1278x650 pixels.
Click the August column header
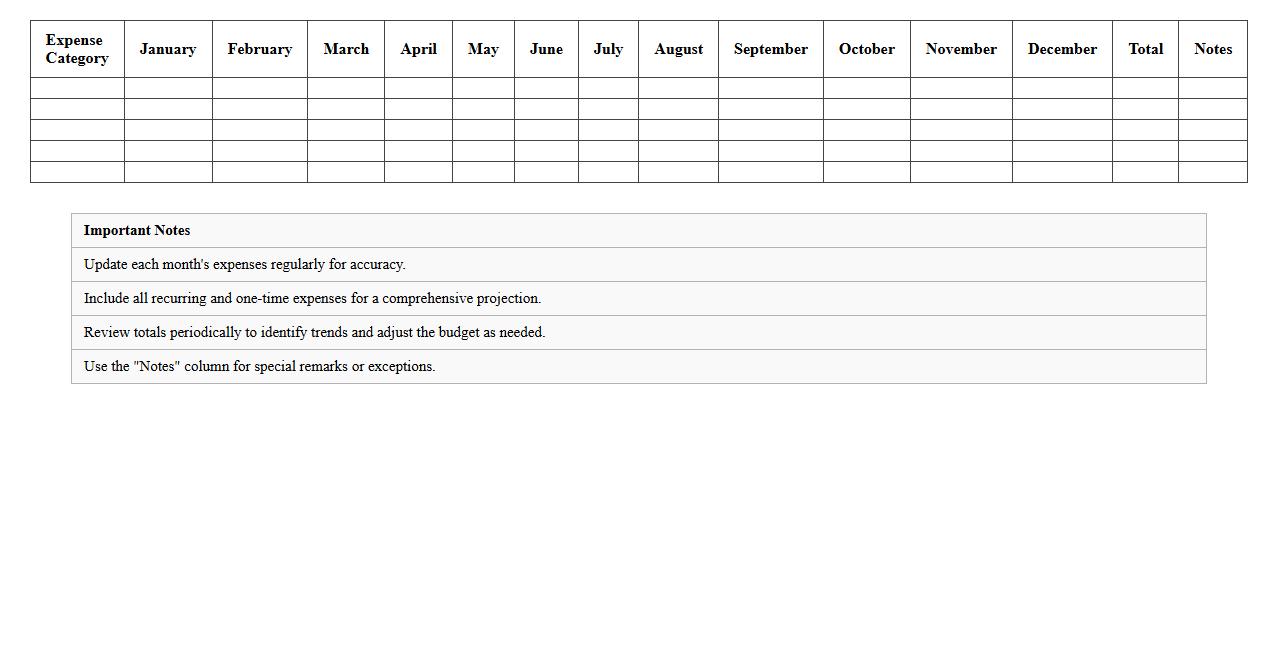click(x=678, y=49)
